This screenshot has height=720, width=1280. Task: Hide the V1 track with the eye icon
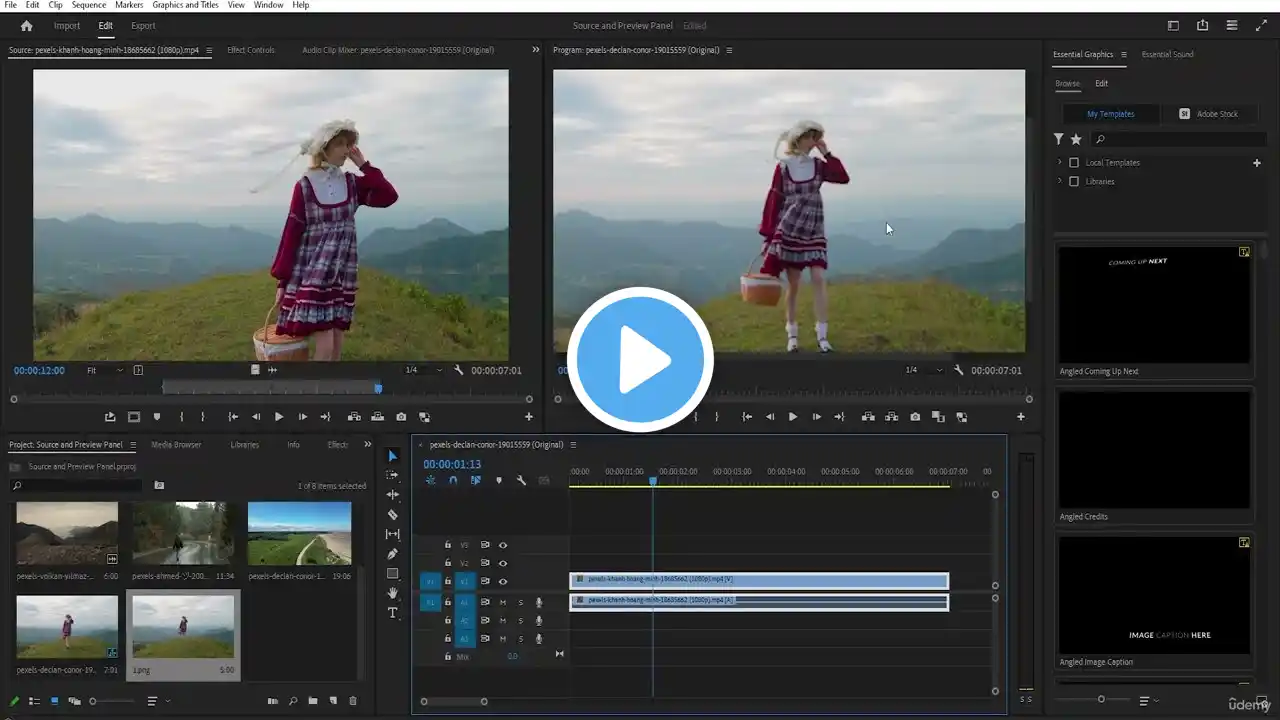click(503, 581)
